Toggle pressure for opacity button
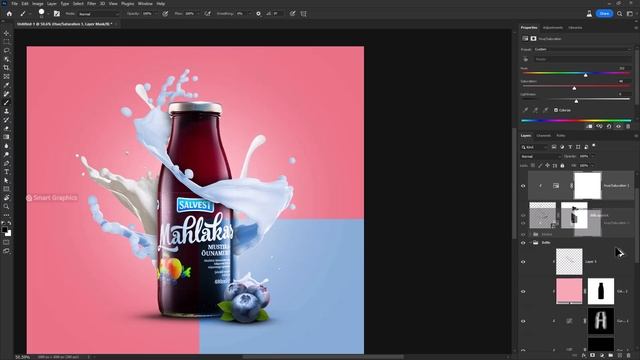Screen dimensions: 640x360 click(165, 13)
